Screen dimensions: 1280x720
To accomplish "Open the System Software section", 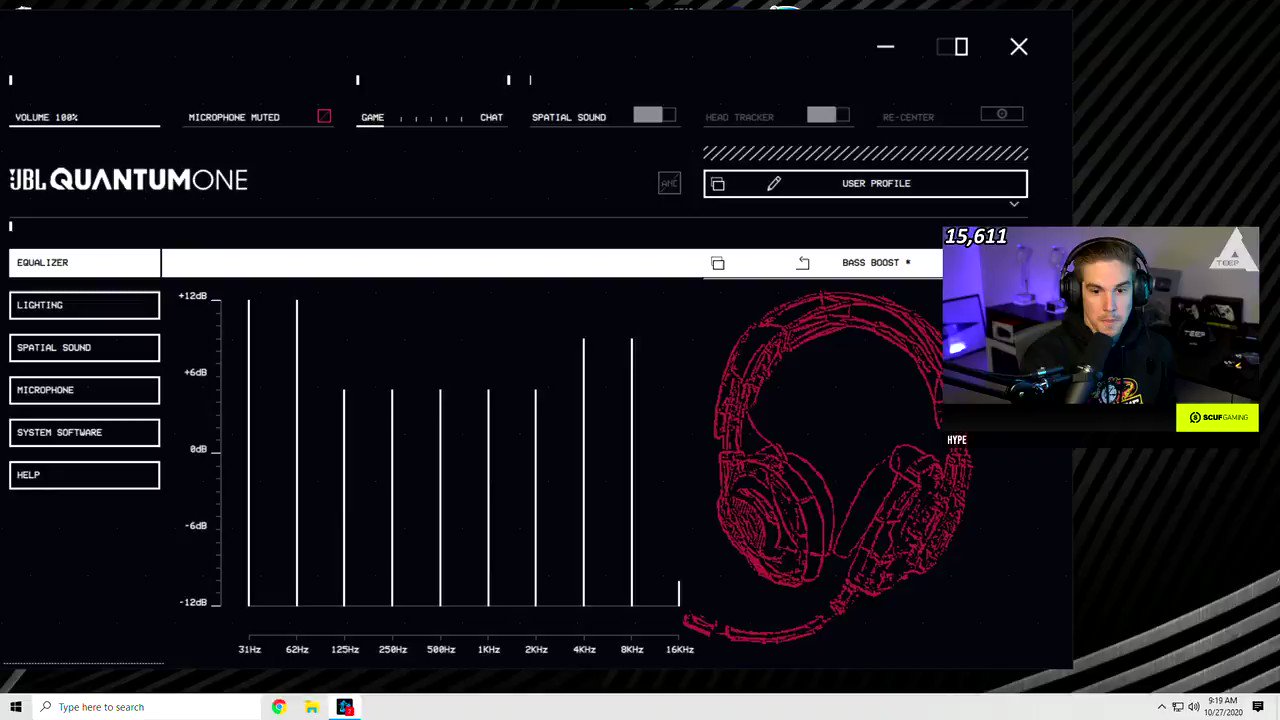I will click(x=85, y=433).
